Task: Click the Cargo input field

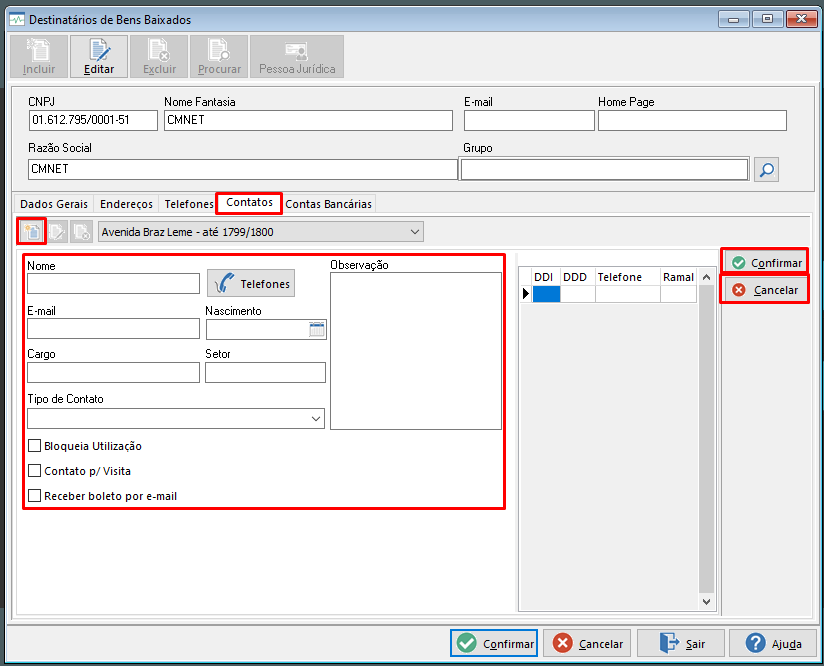Action: point(113,373)
